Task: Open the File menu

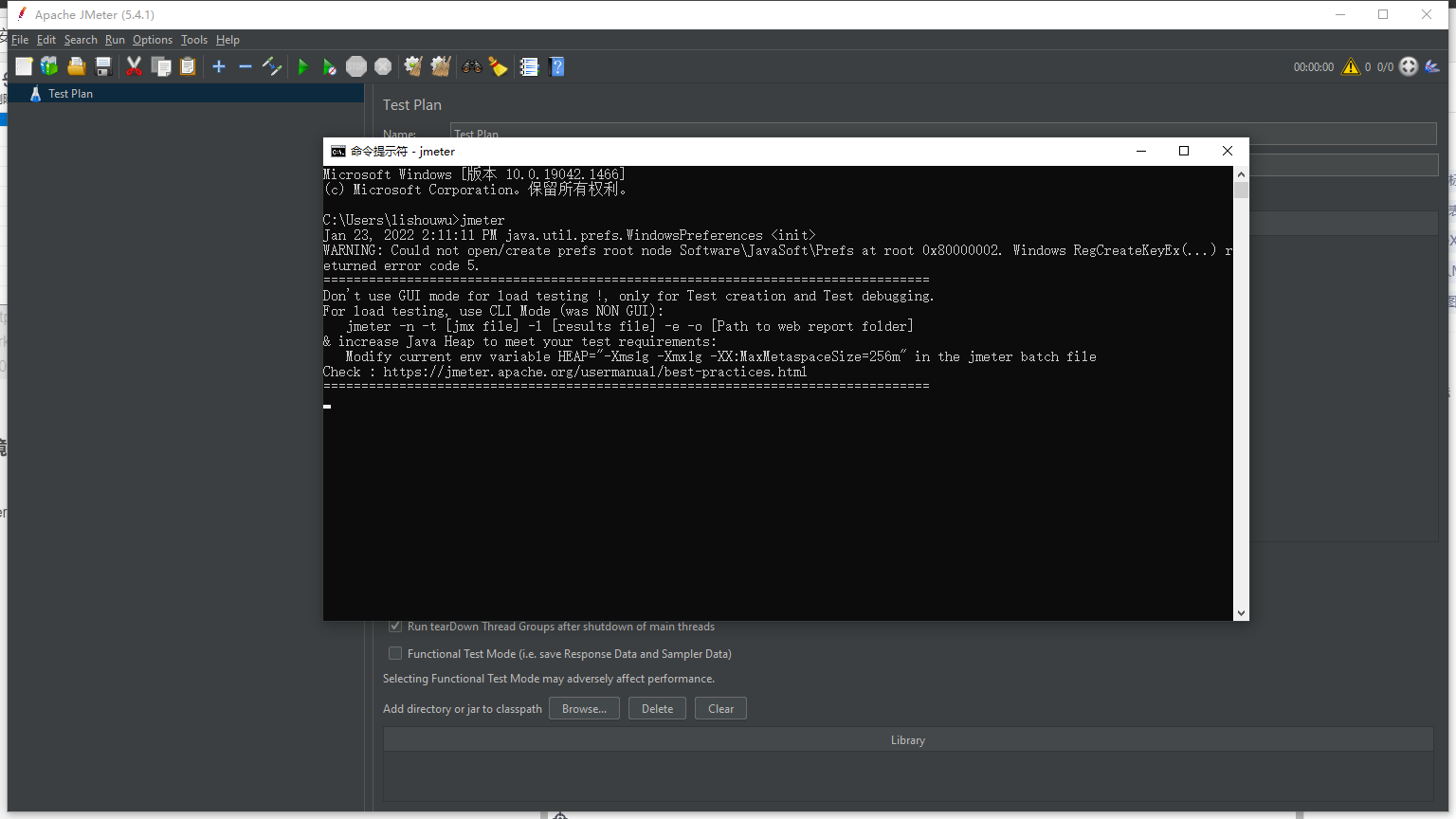Action: (x=20, y=40)
